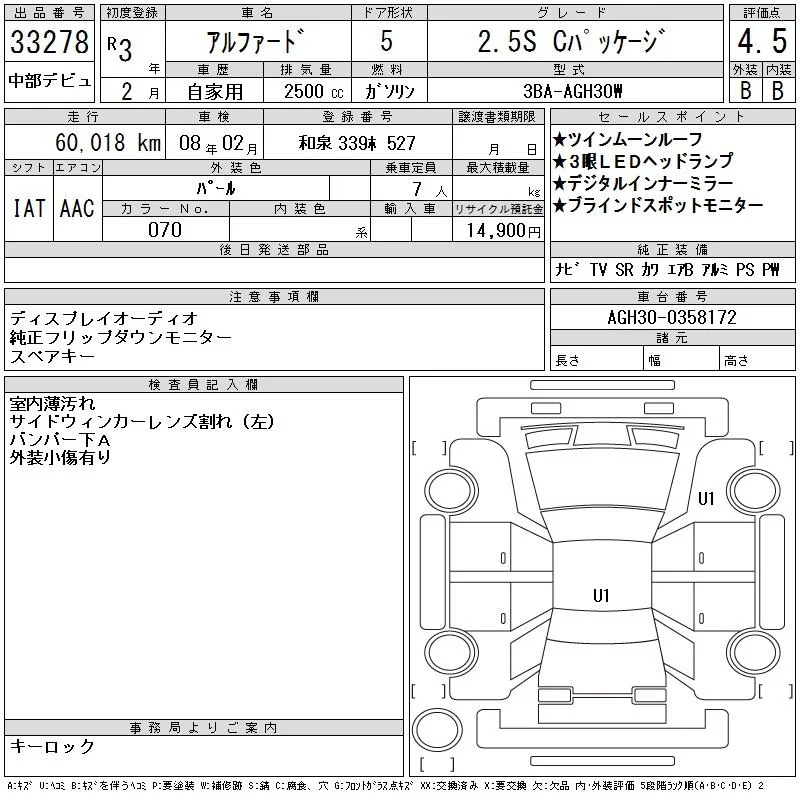Click fuel type ガソリン
800x800 pixels.
click(390, 92)
